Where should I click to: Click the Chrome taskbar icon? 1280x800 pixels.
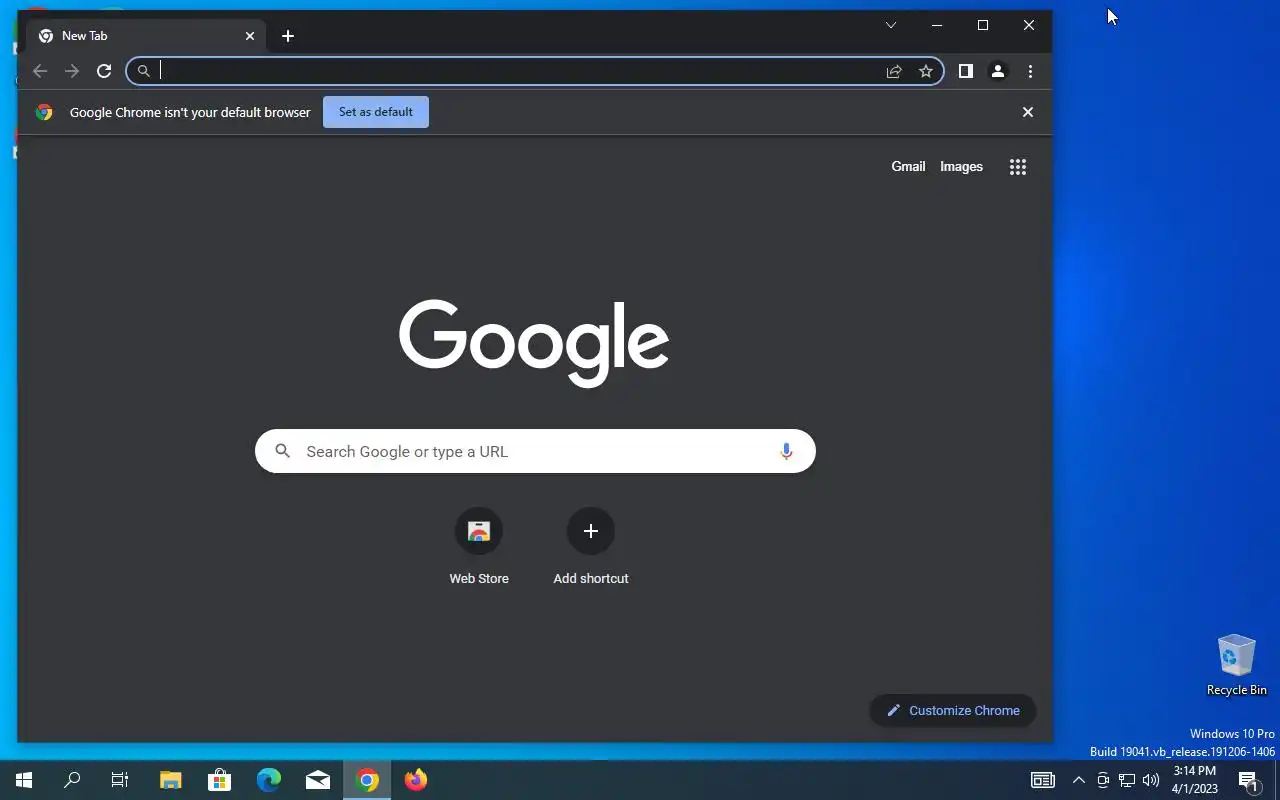[367, 780]
